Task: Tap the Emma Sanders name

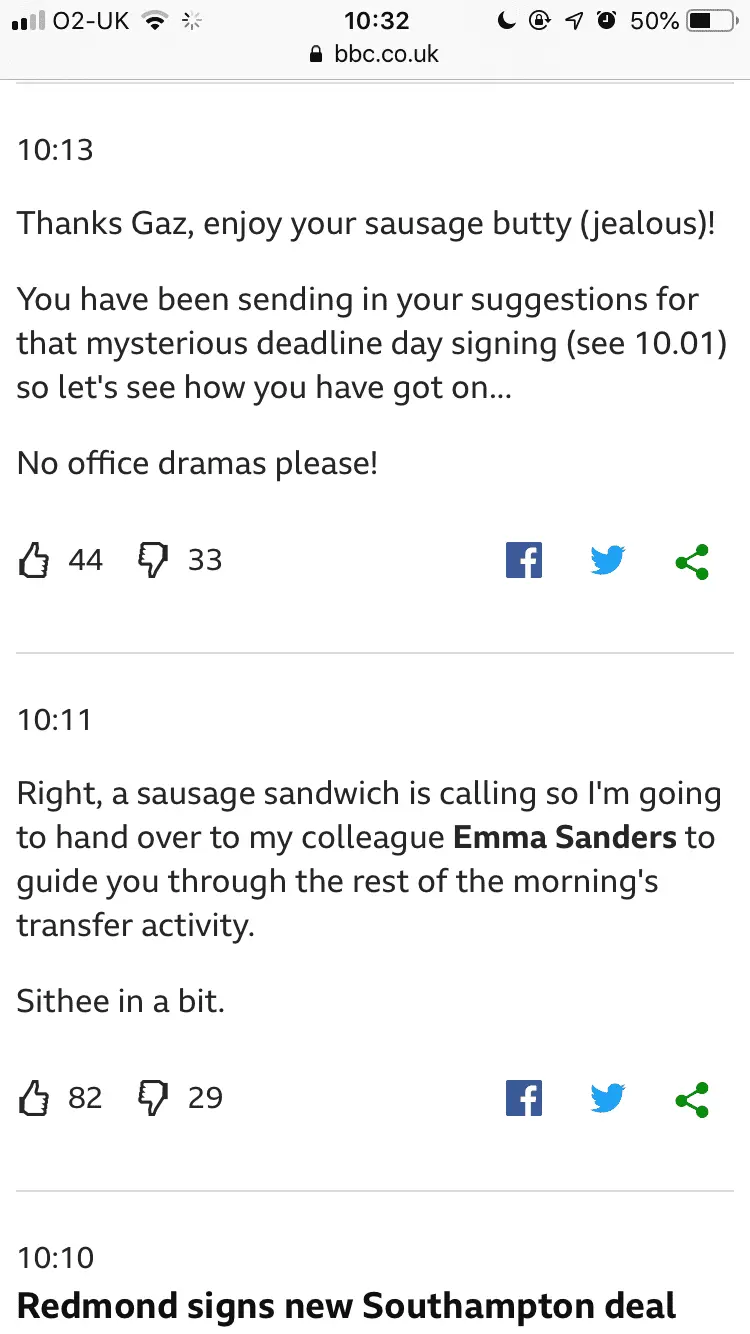Action: pyautogui.click(x=565, y=837)
